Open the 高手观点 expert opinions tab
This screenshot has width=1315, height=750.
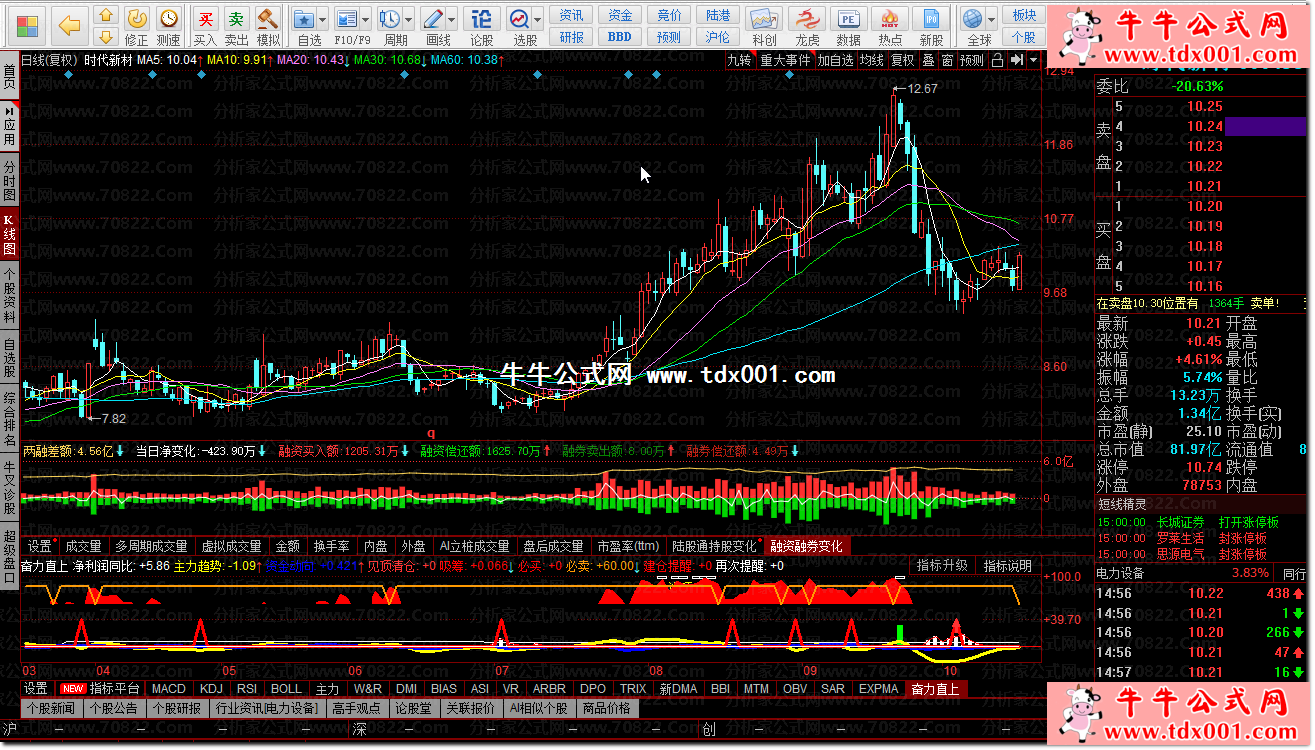[356, 708]
